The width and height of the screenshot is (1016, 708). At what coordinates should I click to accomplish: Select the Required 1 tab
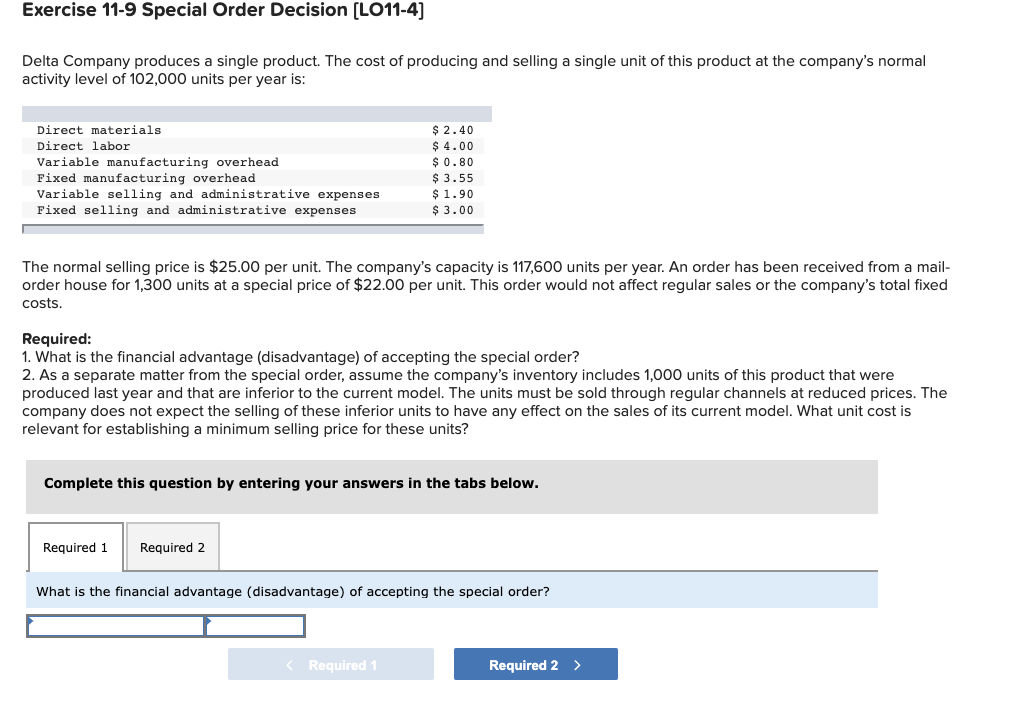click(x=75, y=547)
